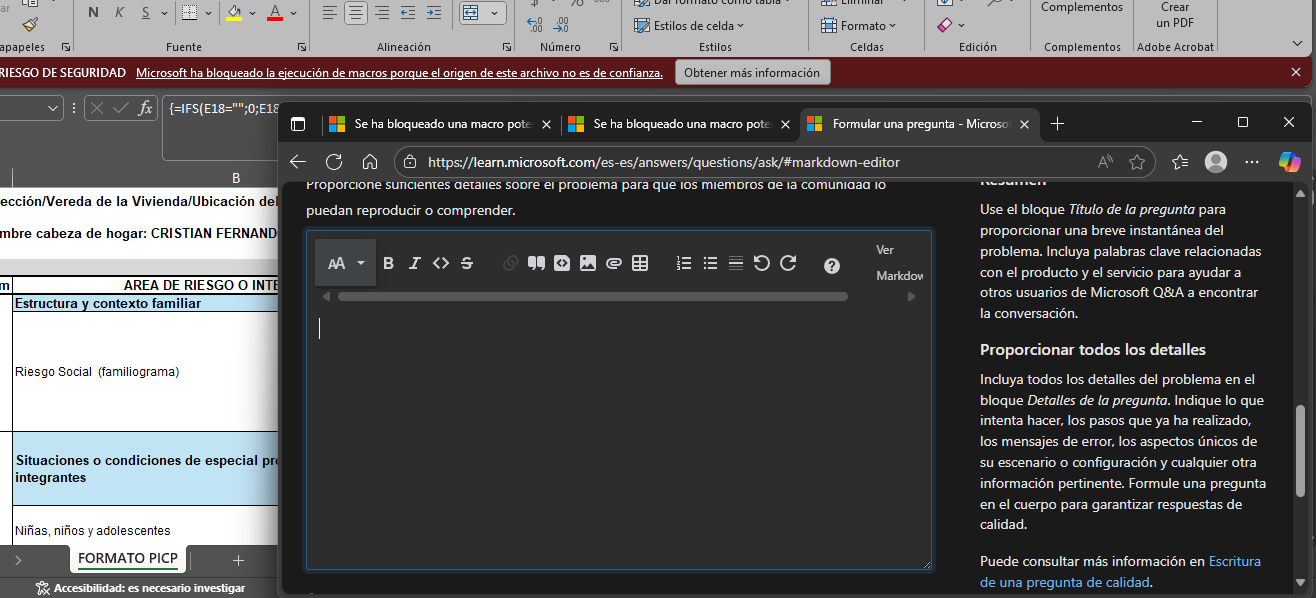1316x598 pixels.
Task: Open Edge Settings and more menu
Action: pyautogui.click(x=1252, y=161)
